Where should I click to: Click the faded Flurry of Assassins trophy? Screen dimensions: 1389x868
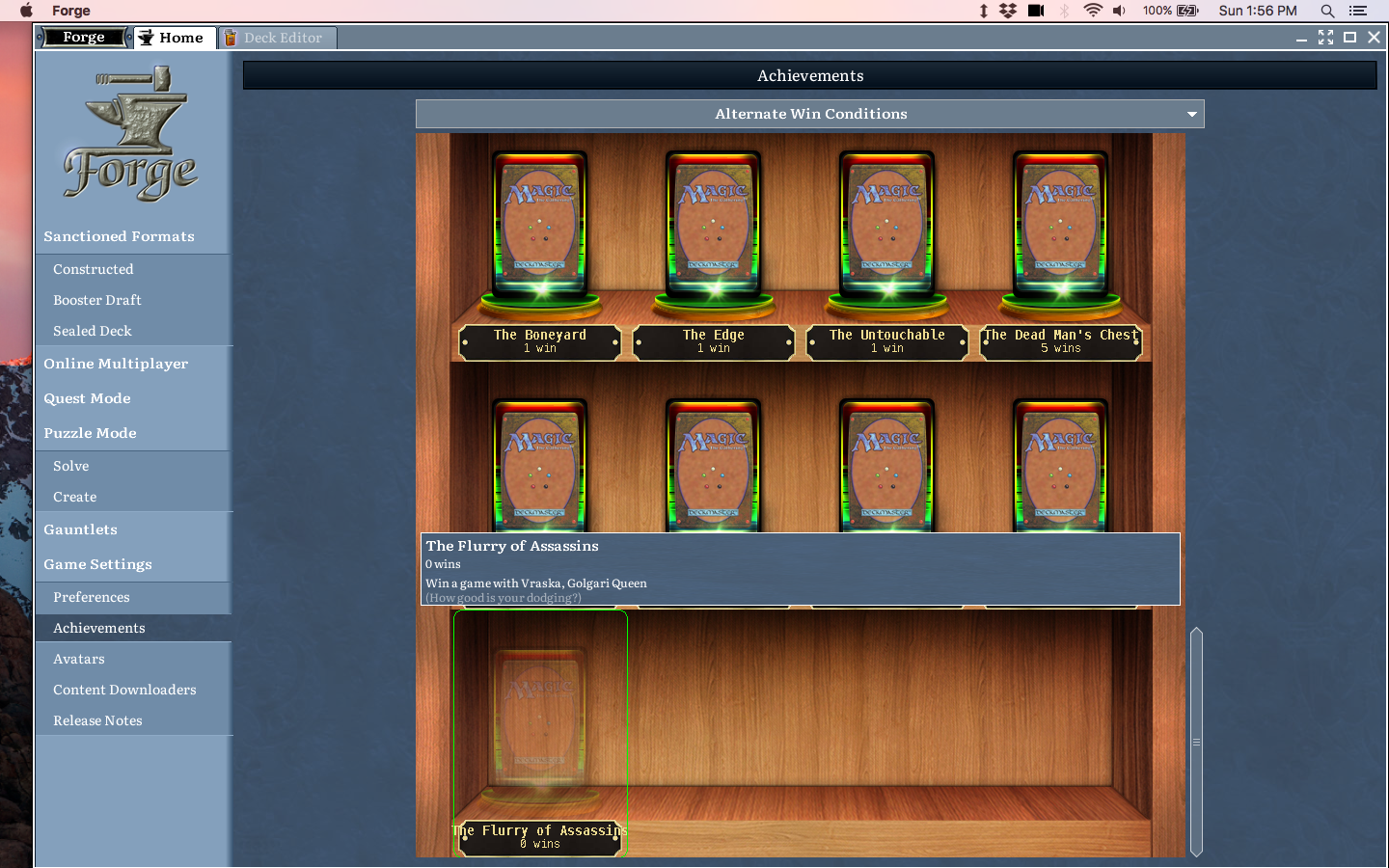tap(540, 723)
